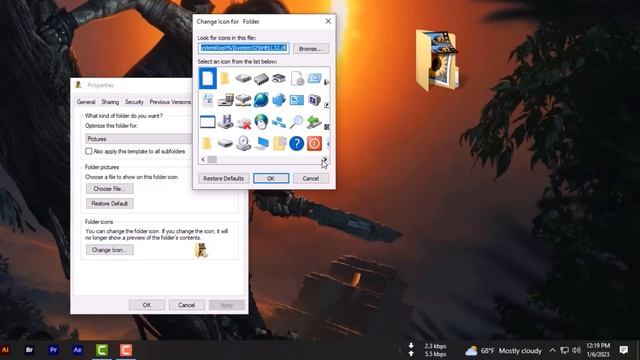Image resolution: width=640 pixels, height=360 pixels.
Task: Pick the floppy drive icon
Action: [x=225, y=122]
